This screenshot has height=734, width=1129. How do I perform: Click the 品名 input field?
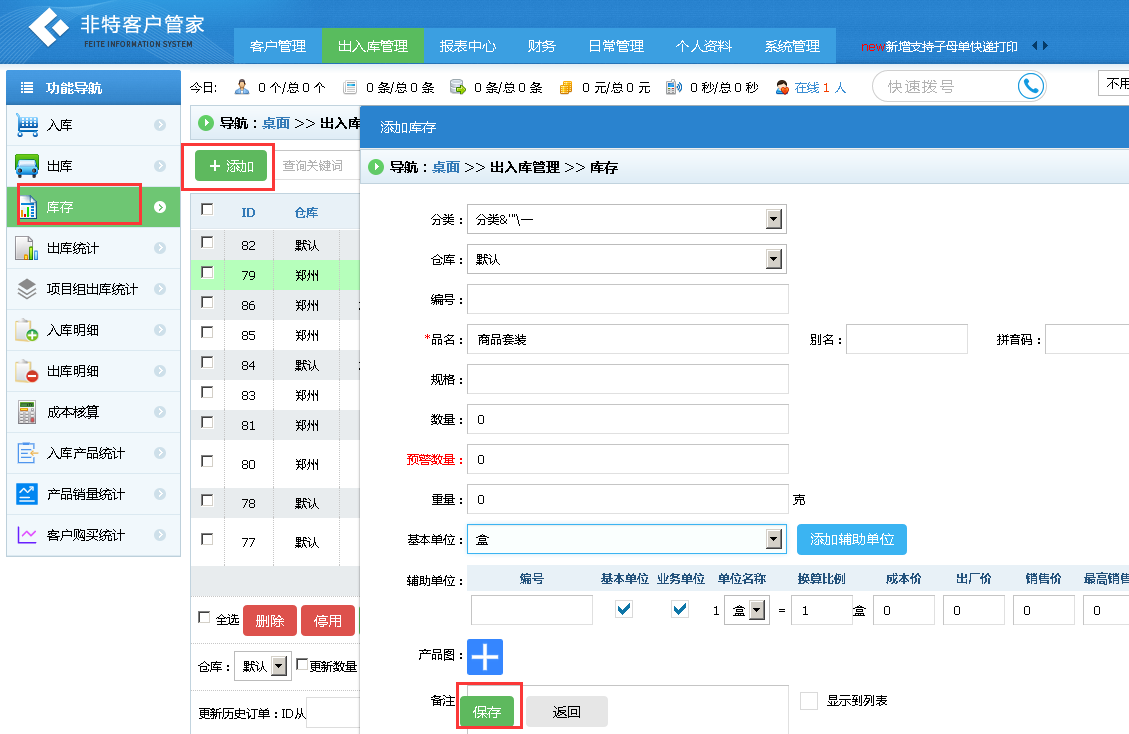point(627,339)
